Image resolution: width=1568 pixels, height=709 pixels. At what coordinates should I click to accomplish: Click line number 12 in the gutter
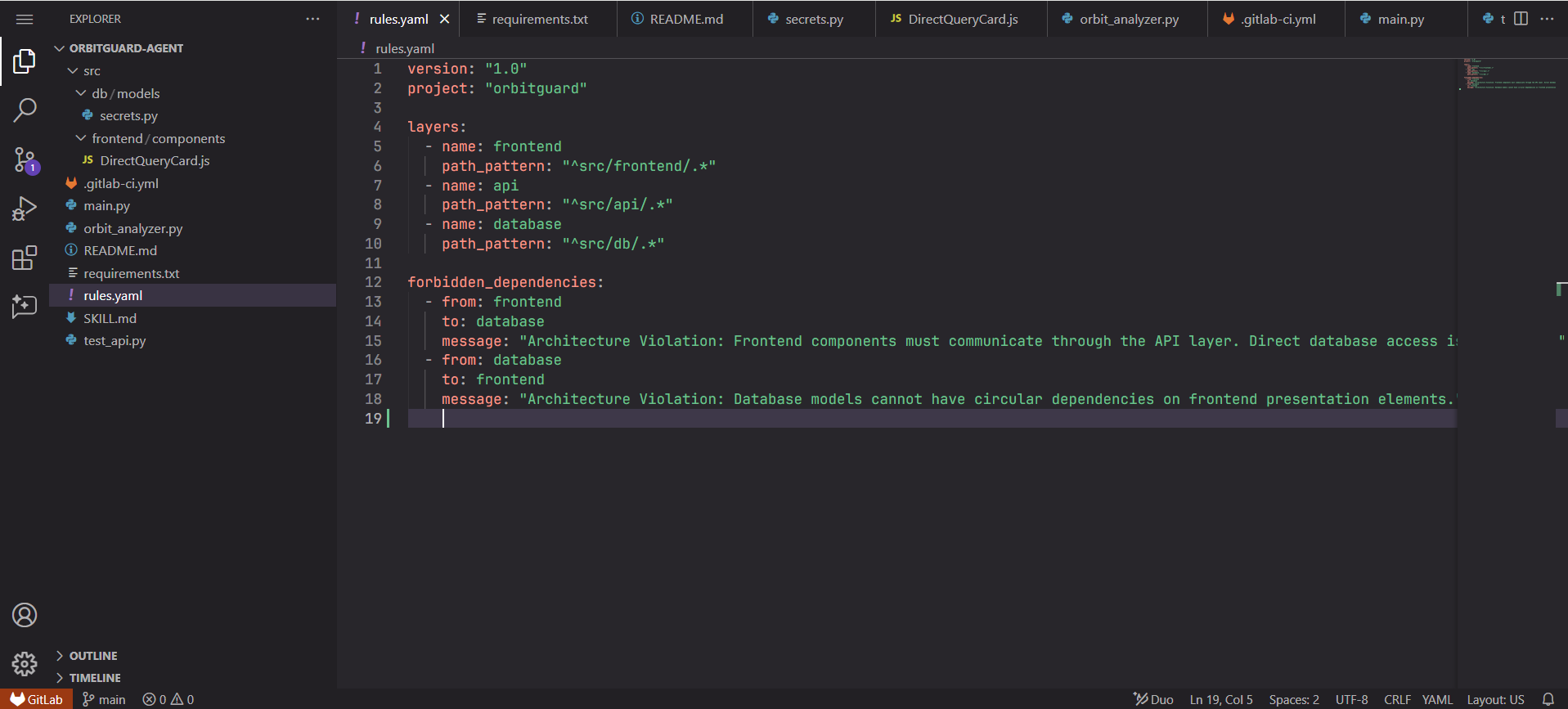373,282
